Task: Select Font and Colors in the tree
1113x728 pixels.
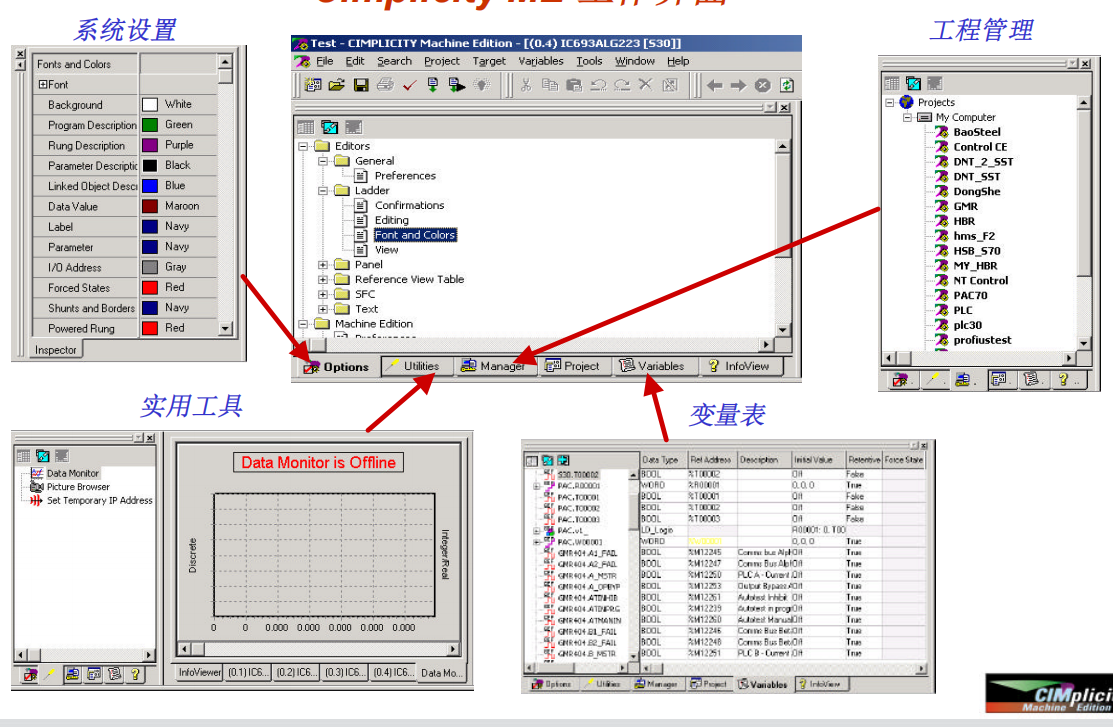Action: tap(415, 235)
